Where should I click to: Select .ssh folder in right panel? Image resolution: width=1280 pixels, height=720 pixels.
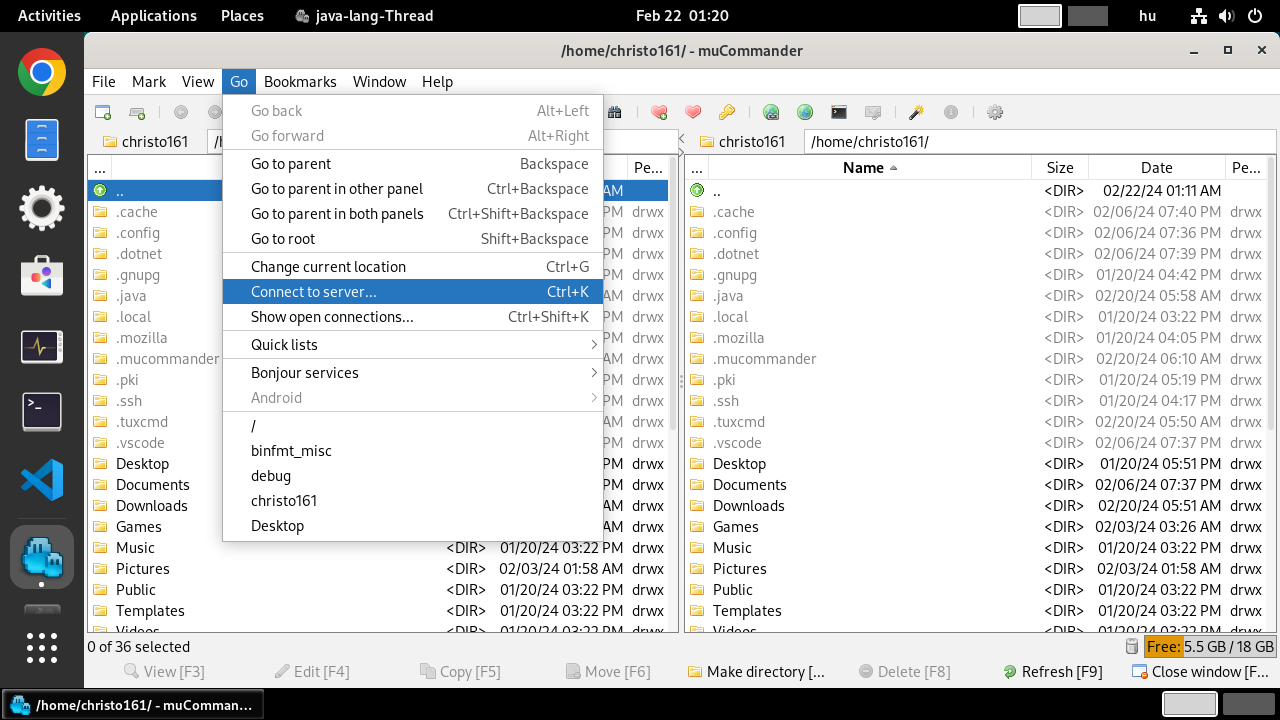pos(976,401)
